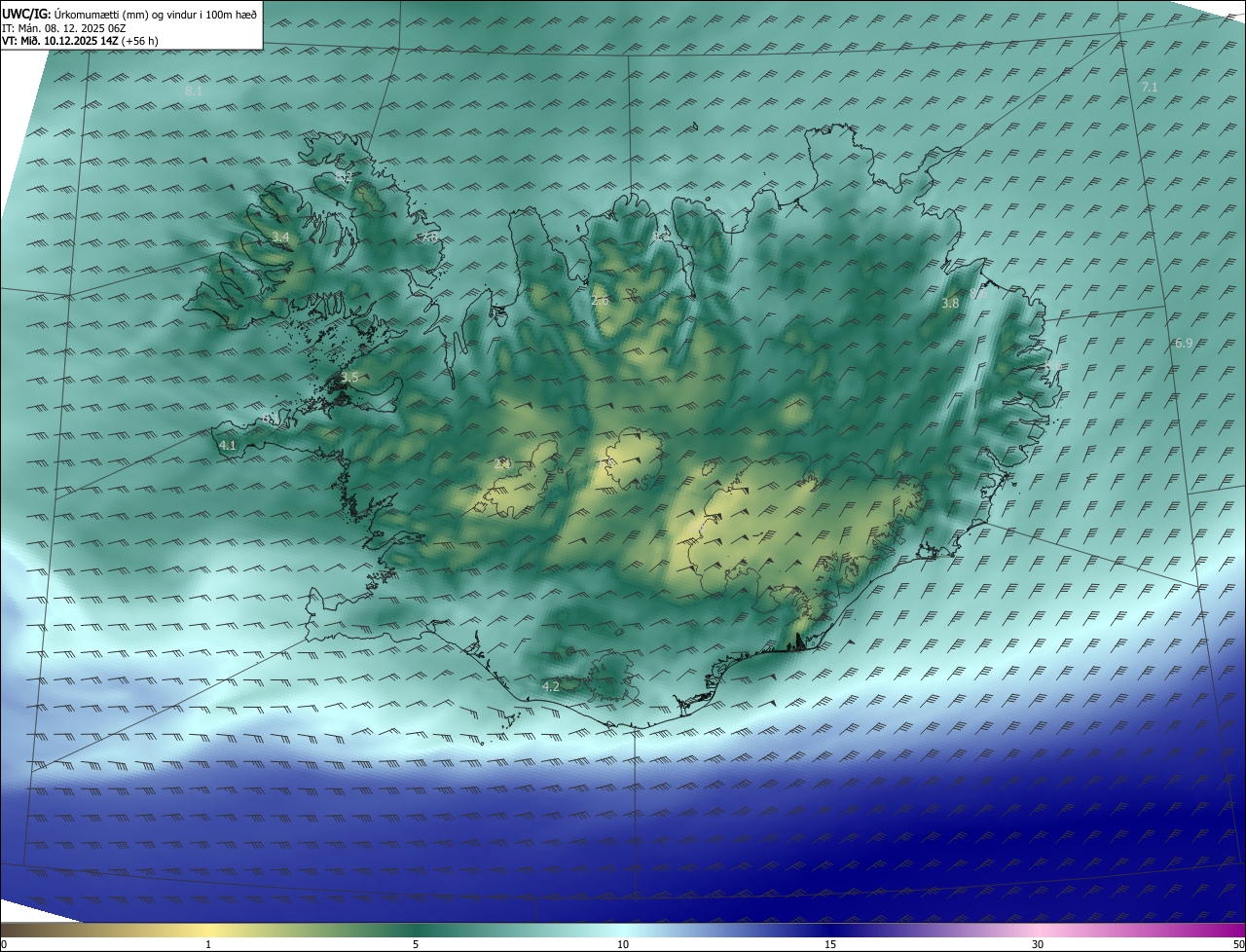Select the 2.6 value label on the map
Screen dimensions: 1246x952
(x=600, y=301)
